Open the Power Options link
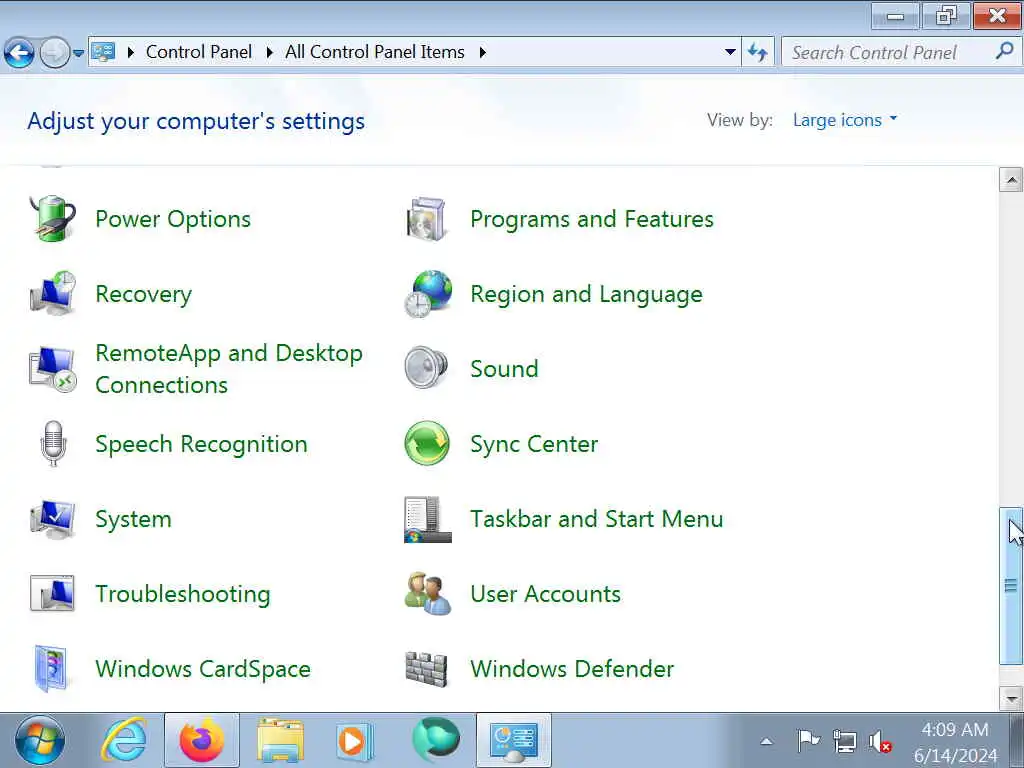Viewport: 1024px width, 768px height. point(173,219)
